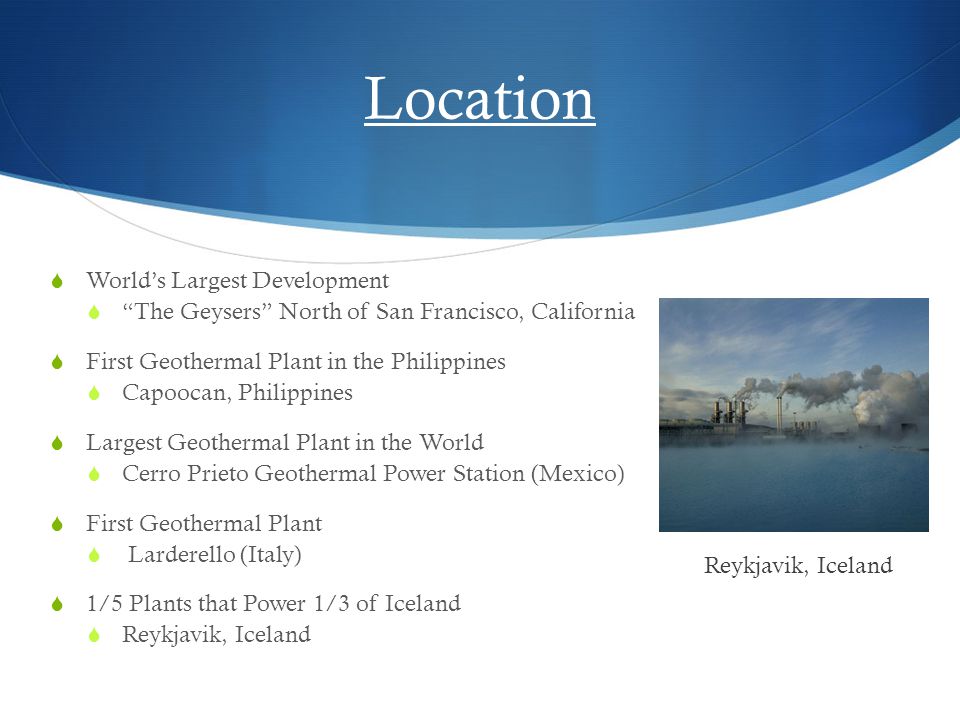Click the green drop bullet beside "World's Largest Development"

pyautogui.click(x=58, y=281)
